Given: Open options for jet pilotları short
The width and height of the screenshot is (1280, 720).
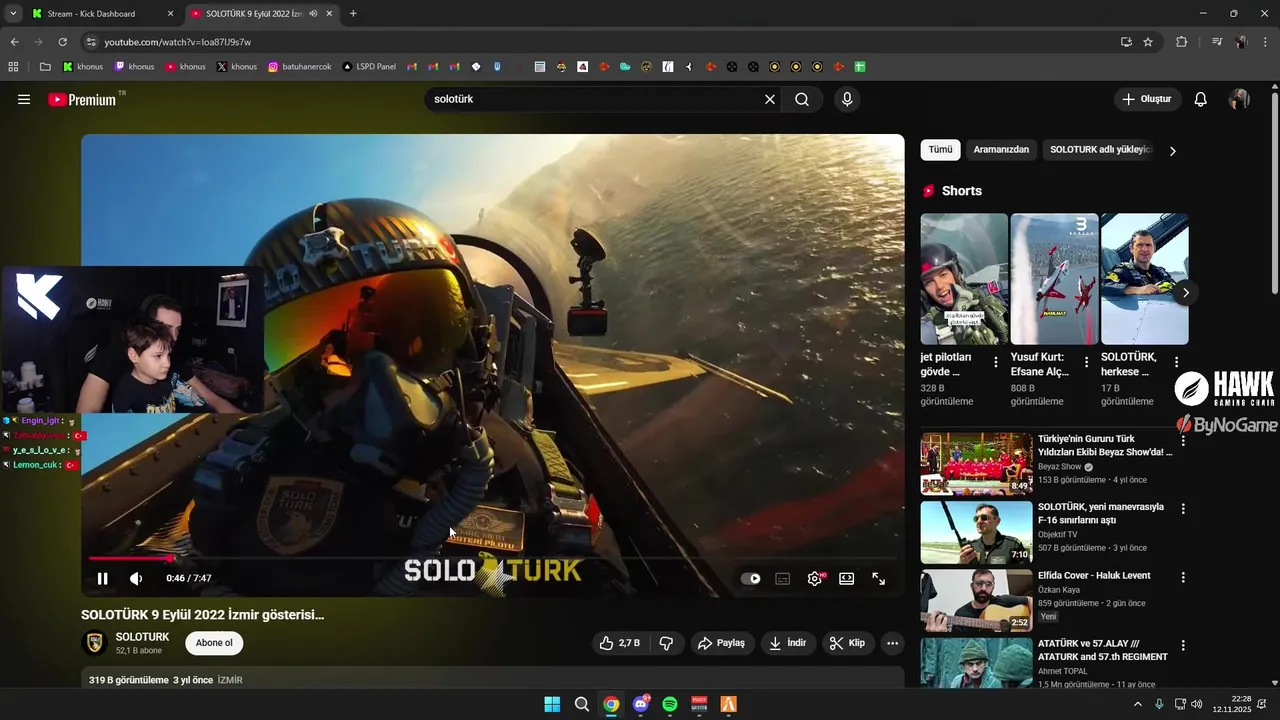Looking at the screenshot, I should coord(995,362).
